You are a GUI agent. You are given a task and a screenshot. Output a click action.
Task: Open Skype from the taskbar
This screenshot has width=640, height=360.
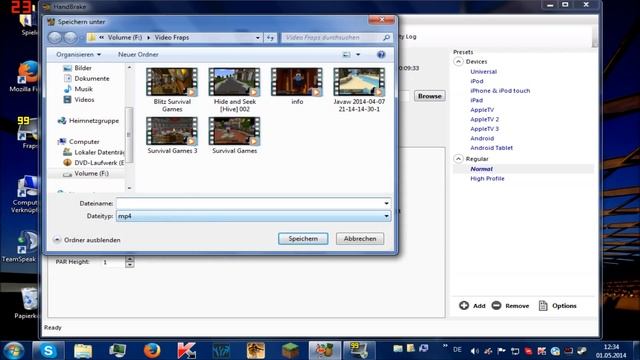(48, 351)
